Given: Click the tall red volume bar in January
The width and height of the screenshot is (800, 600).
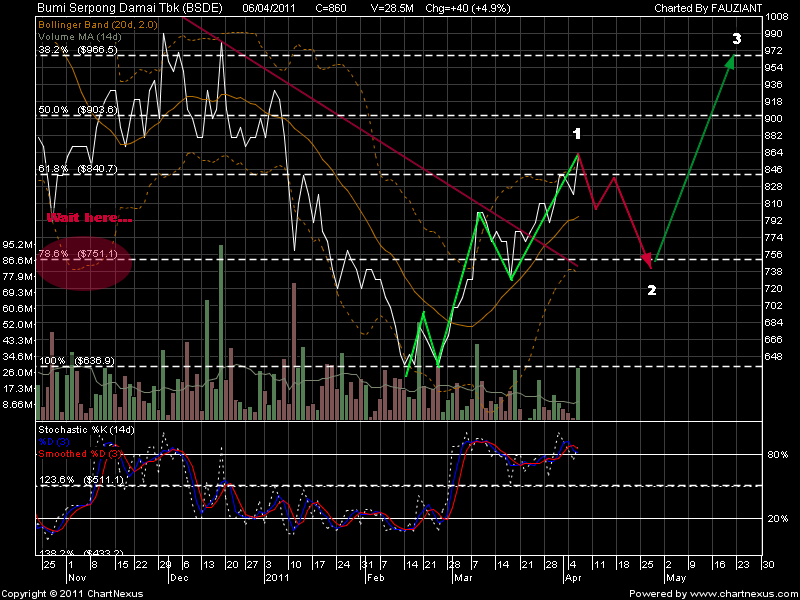Looking at the screenshot, I should pos(294,352).
